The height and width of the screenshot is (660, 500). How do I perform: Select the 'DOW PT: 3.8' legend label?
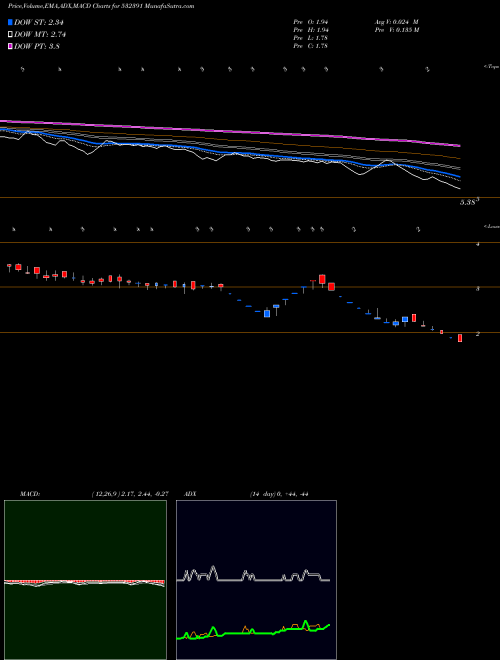click(x=37, y=46)
